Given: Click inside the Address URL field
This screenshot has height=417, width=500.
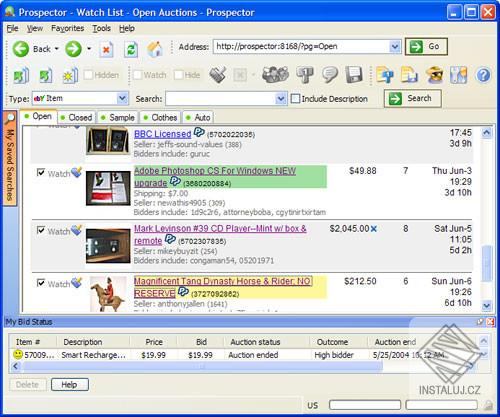Looking at the screenshot, I should tap(302, 46).
